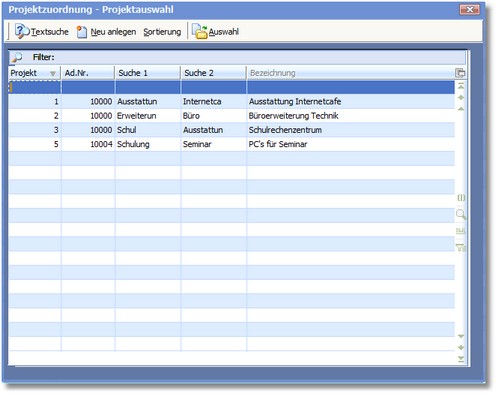The width and height of the screenshot is (496, 394).
Task: Close the Projektauswahl window
Action: pyautogui.click(x=469, y=10)
